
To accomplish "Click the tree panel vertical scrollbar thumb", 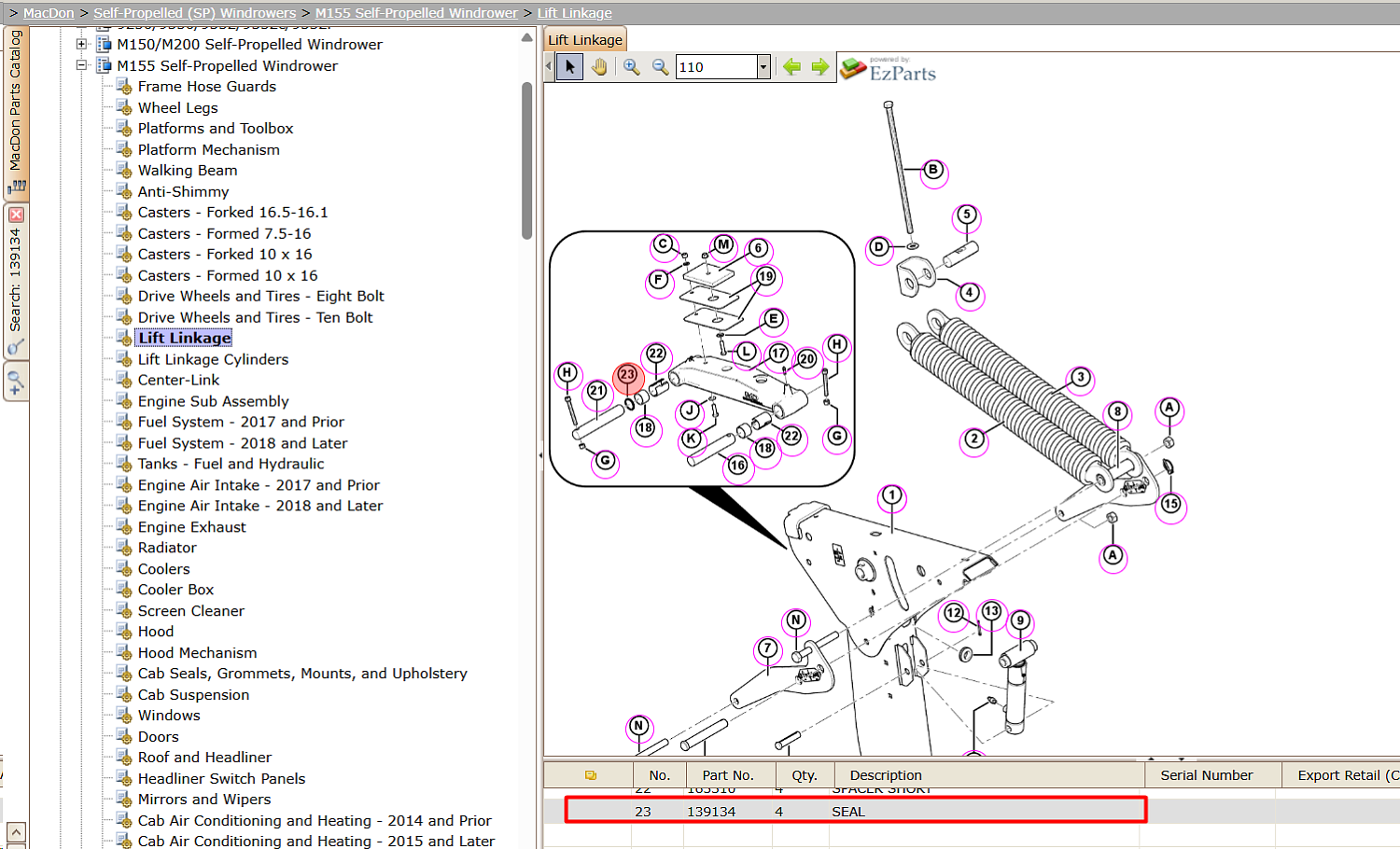I will click(526, 160).
